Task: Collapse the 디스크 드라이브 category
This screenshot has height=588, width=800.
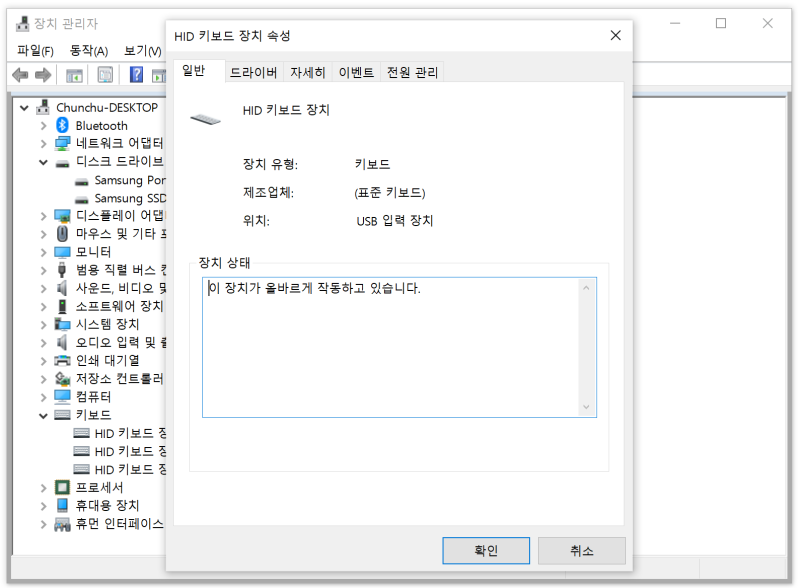Action: pos(43,163)
